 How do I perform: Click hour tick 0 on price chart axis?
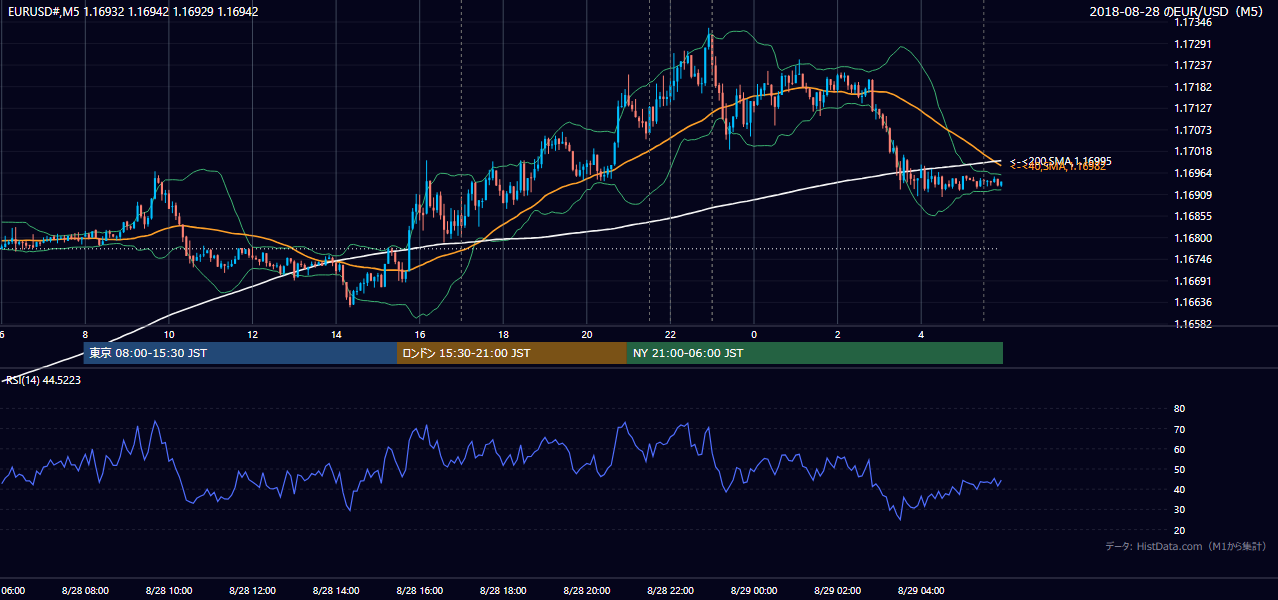754,334
